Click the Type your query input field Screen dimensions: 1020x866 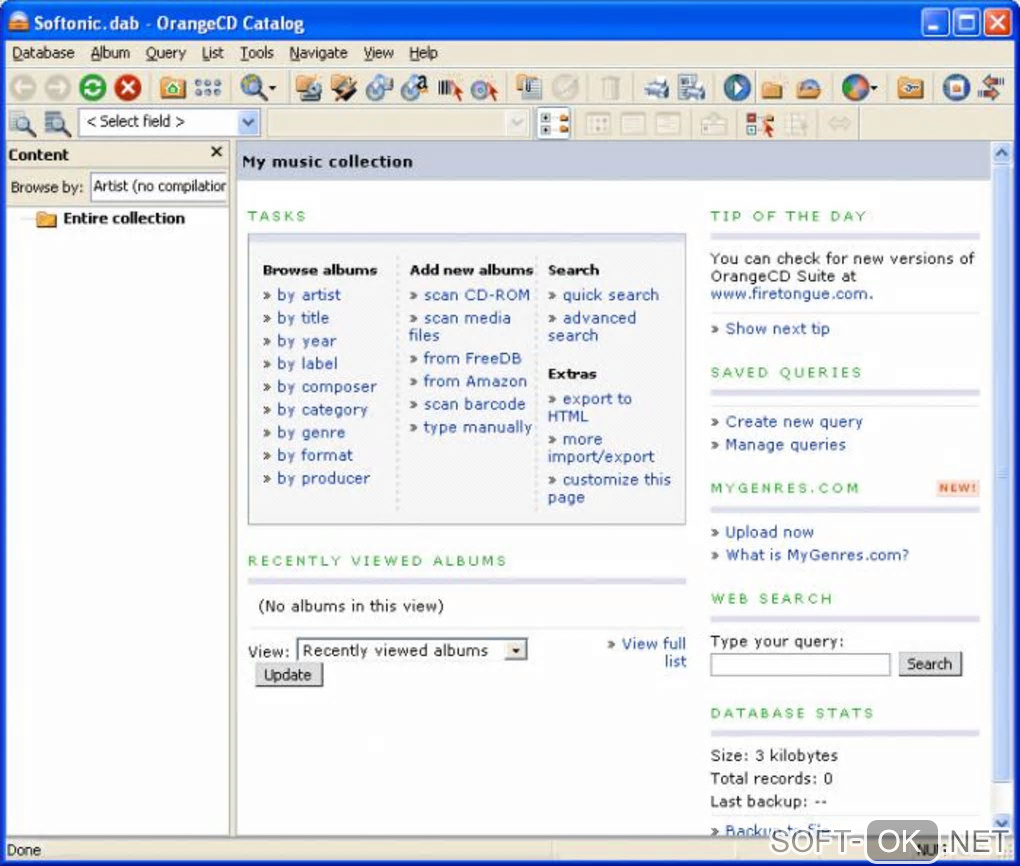coord(800,664)
